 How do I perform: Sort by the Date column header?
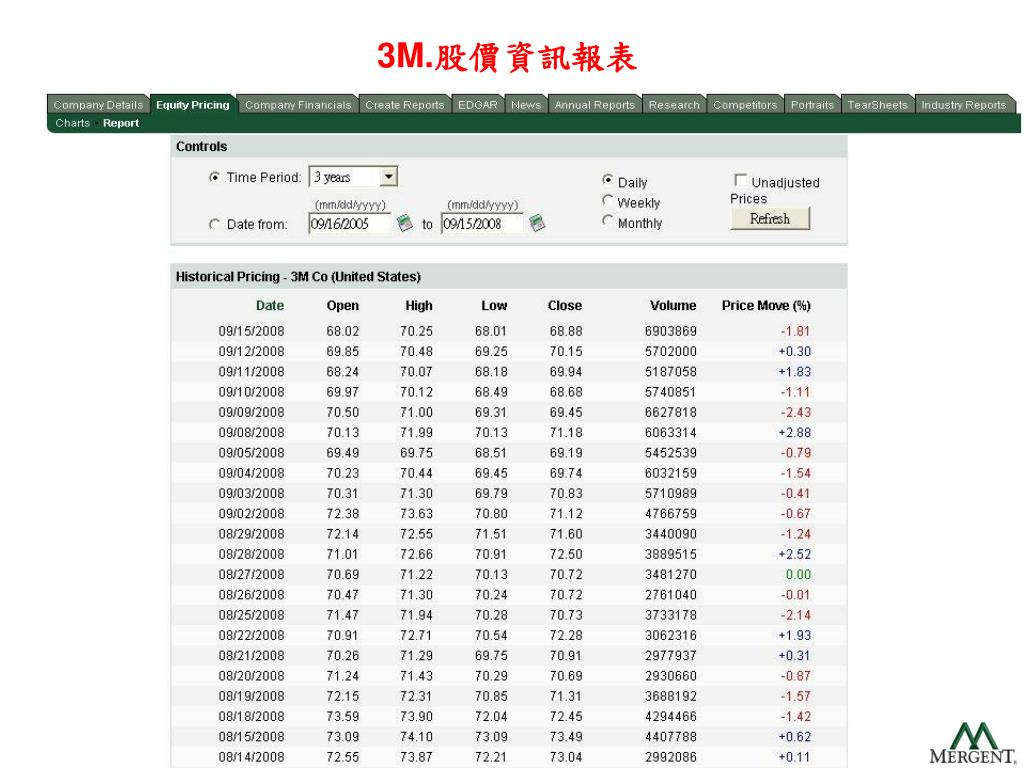pos(270,305)
